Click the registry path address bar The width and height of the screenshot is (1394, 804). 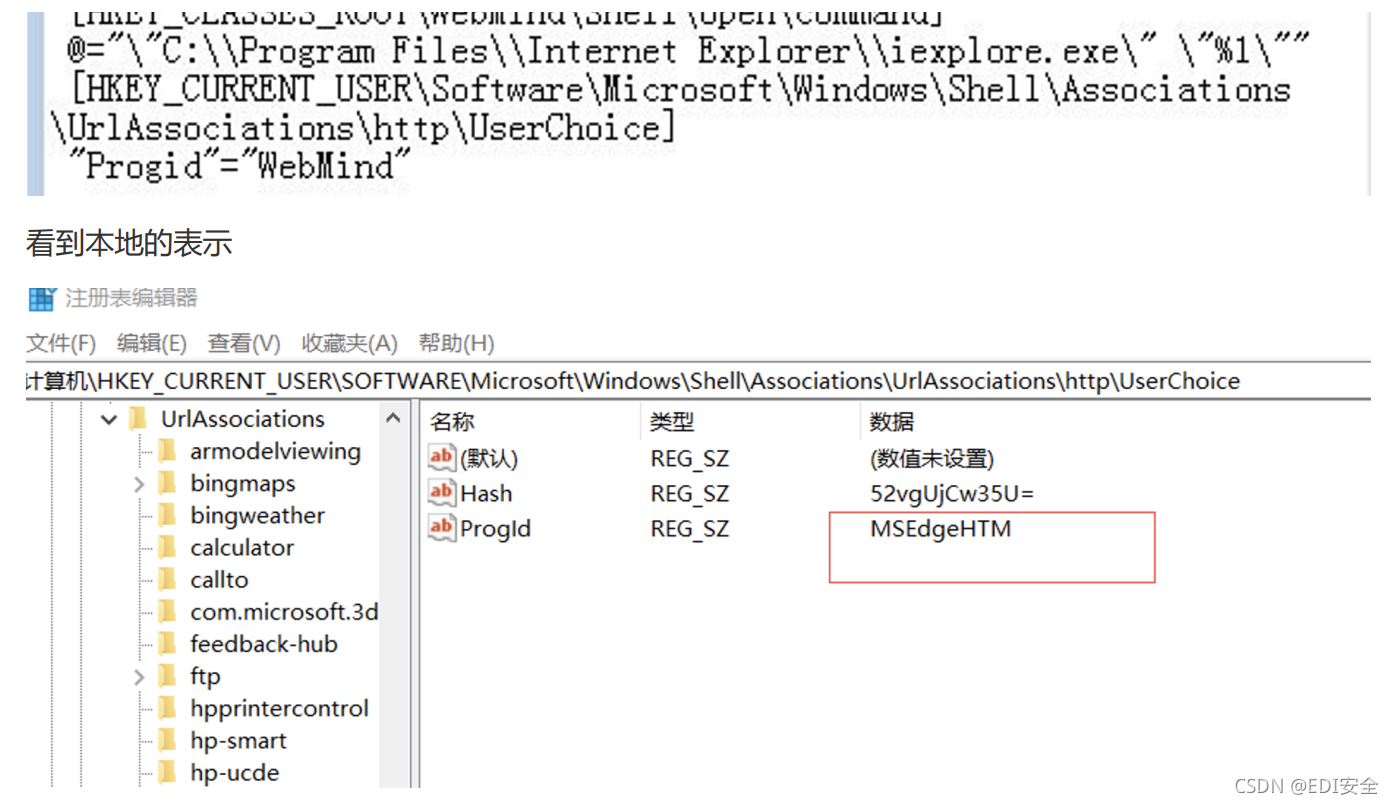698,381
